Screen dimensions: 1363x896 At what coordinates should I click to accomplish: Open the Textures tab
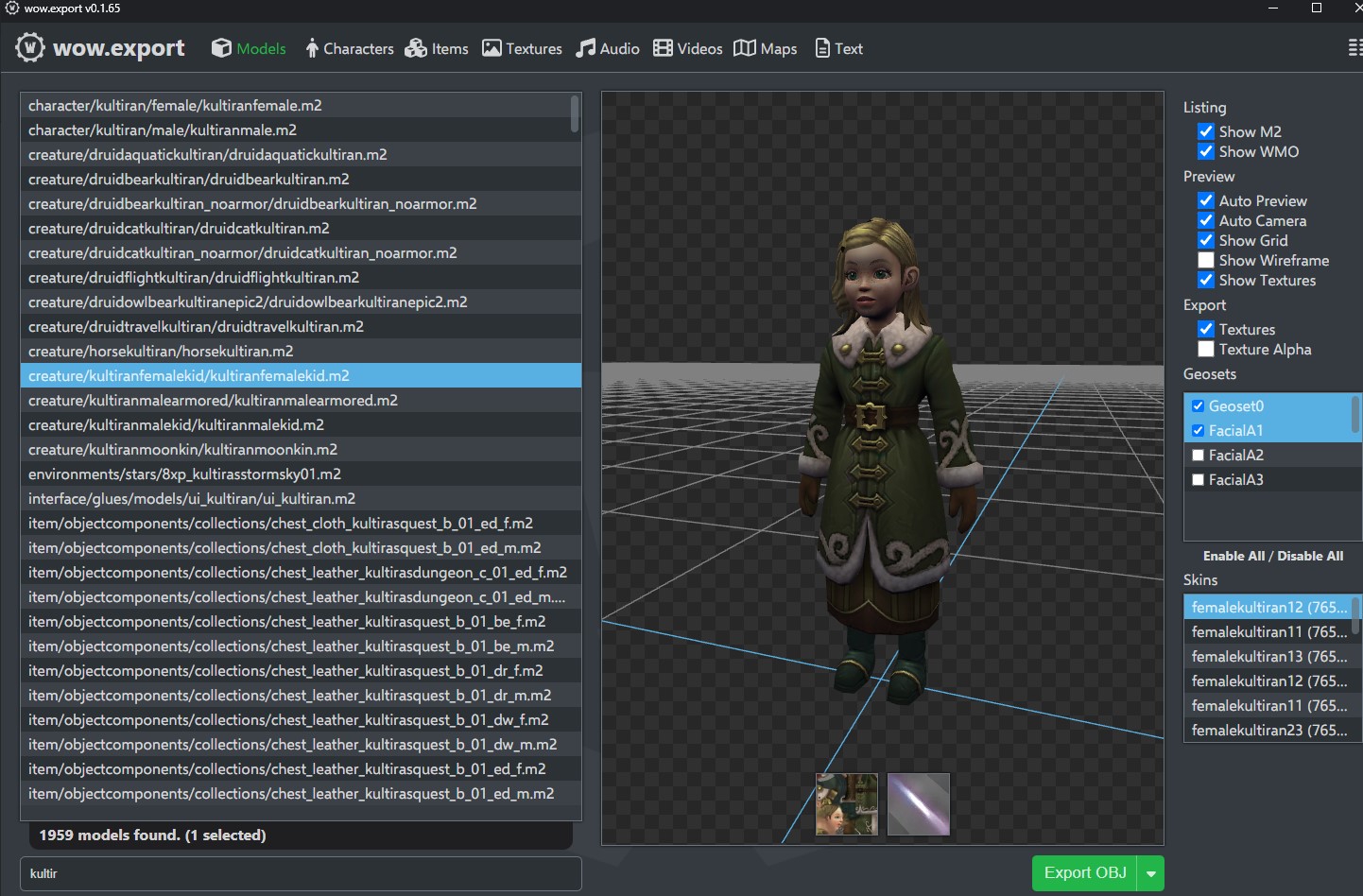click(522, 48)
